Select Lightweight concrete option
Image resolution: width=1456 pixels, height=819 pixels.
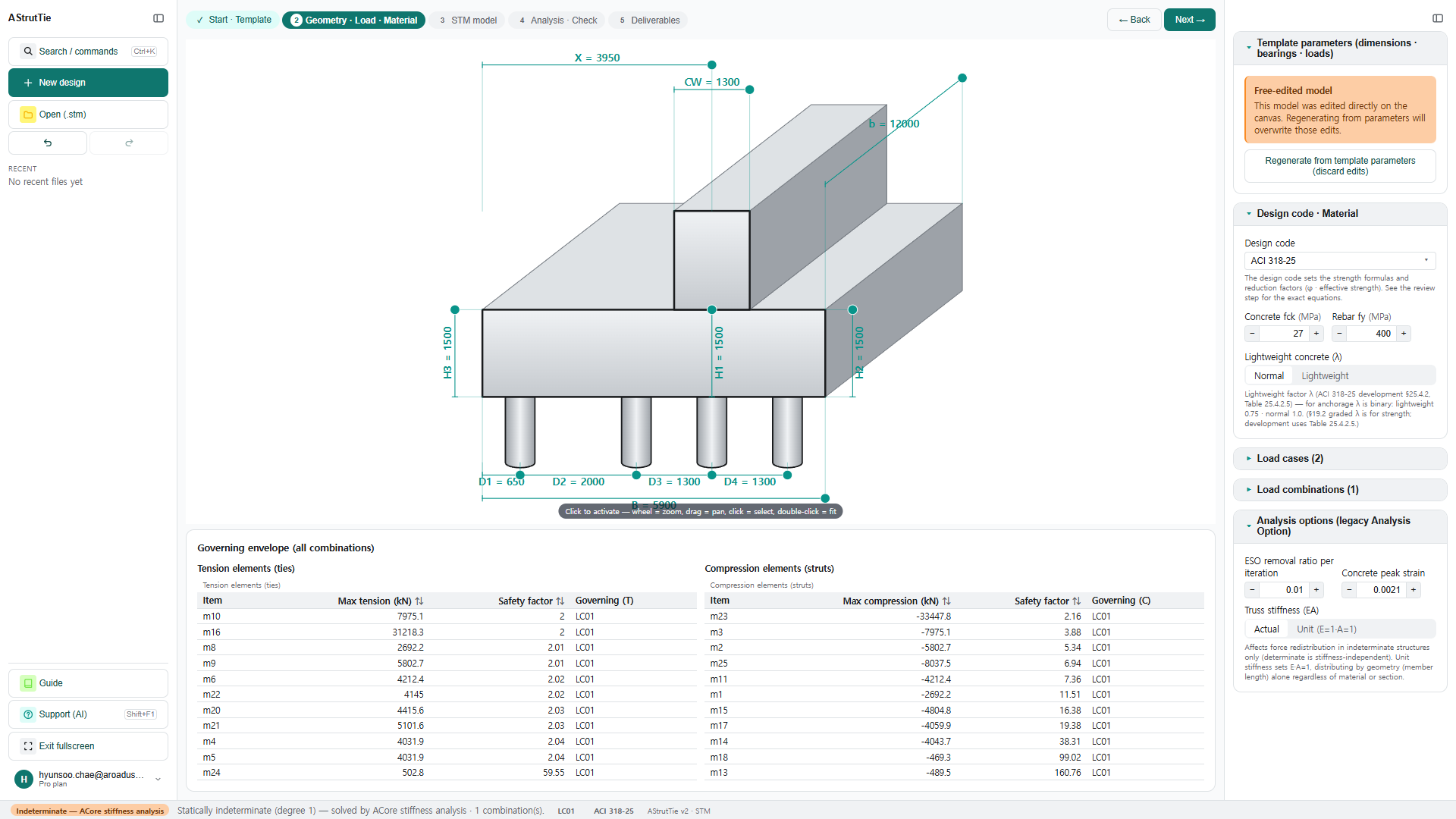pos(1325,376)
